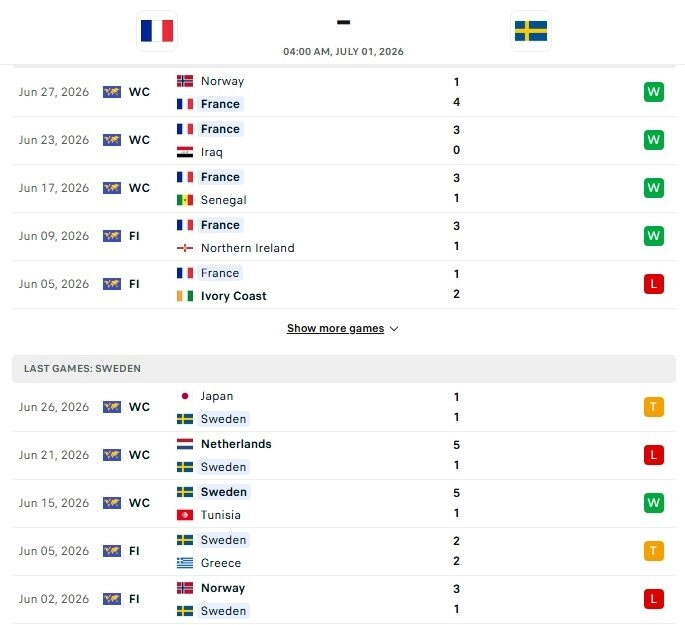Expand Show more games

336,328
